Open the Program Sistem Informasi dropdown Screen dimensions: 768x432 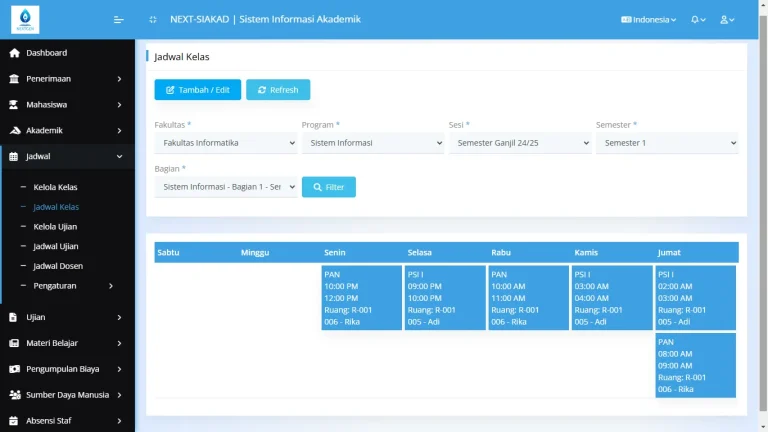[373, 143]
